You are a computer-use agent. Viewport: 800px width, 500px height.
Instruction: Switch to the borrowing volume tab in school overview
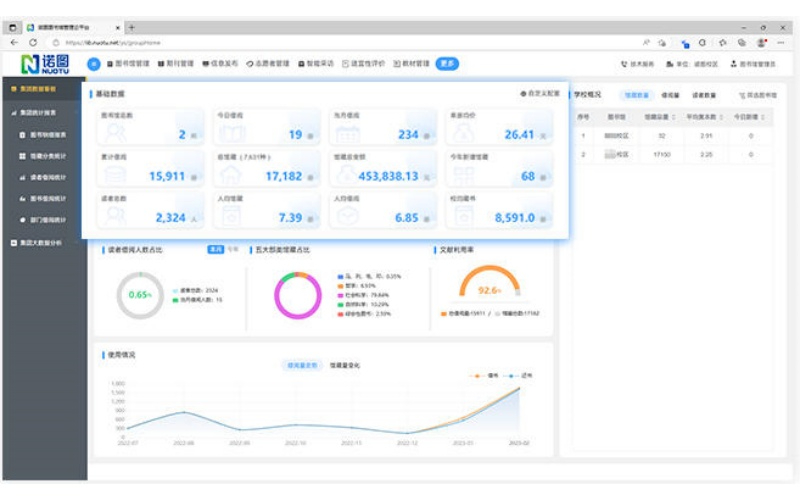click(670, 95)
